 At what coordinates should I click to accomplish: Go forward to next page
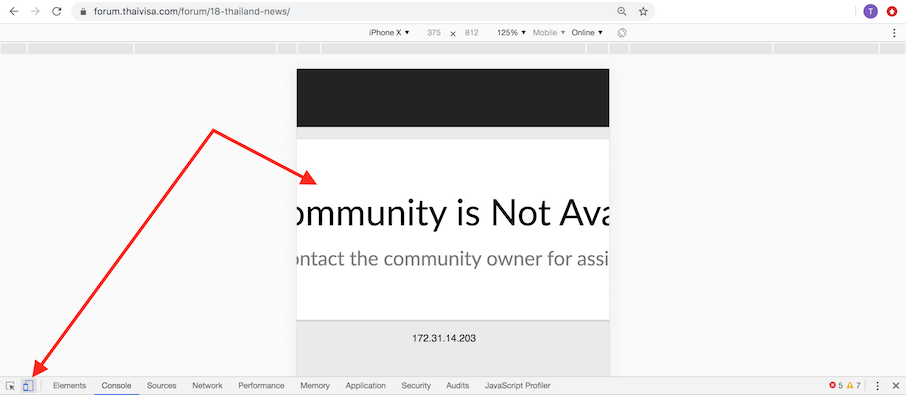35,12
